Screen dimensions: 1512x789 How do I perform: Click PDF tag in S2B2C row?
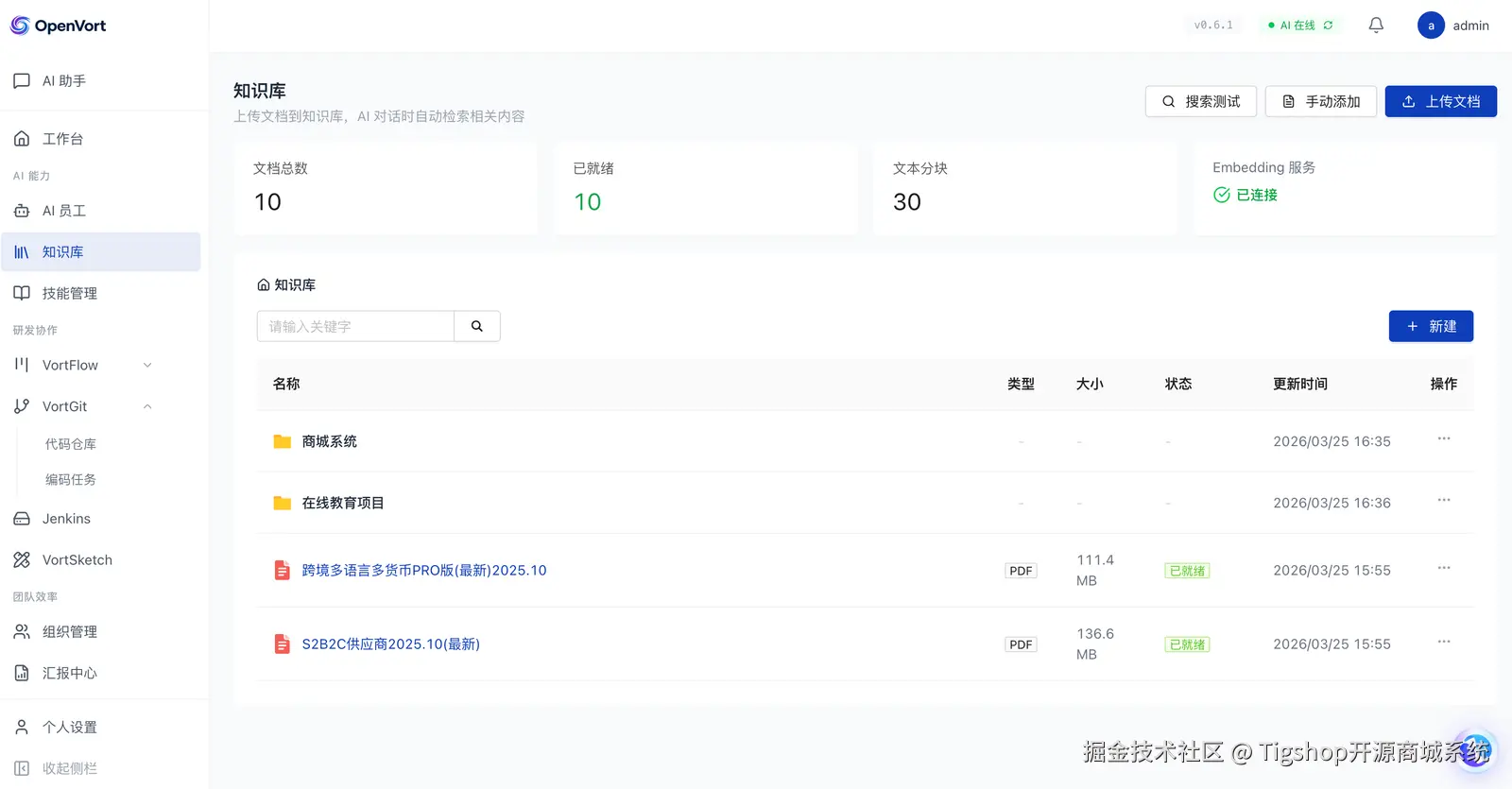(1021, 644)
